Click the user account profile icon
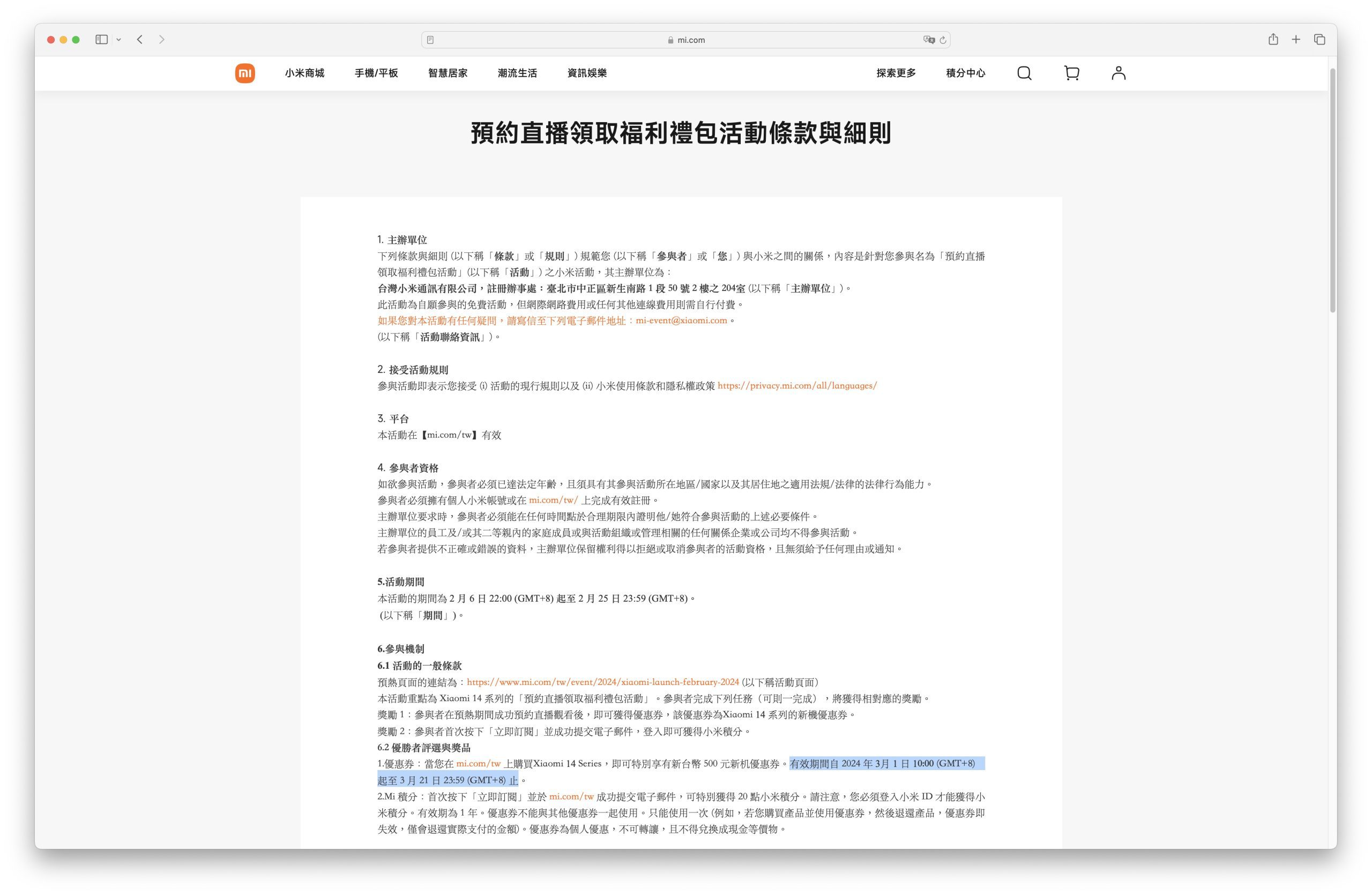This screenshot has width=1372, height=895. tap(1119, 73)
